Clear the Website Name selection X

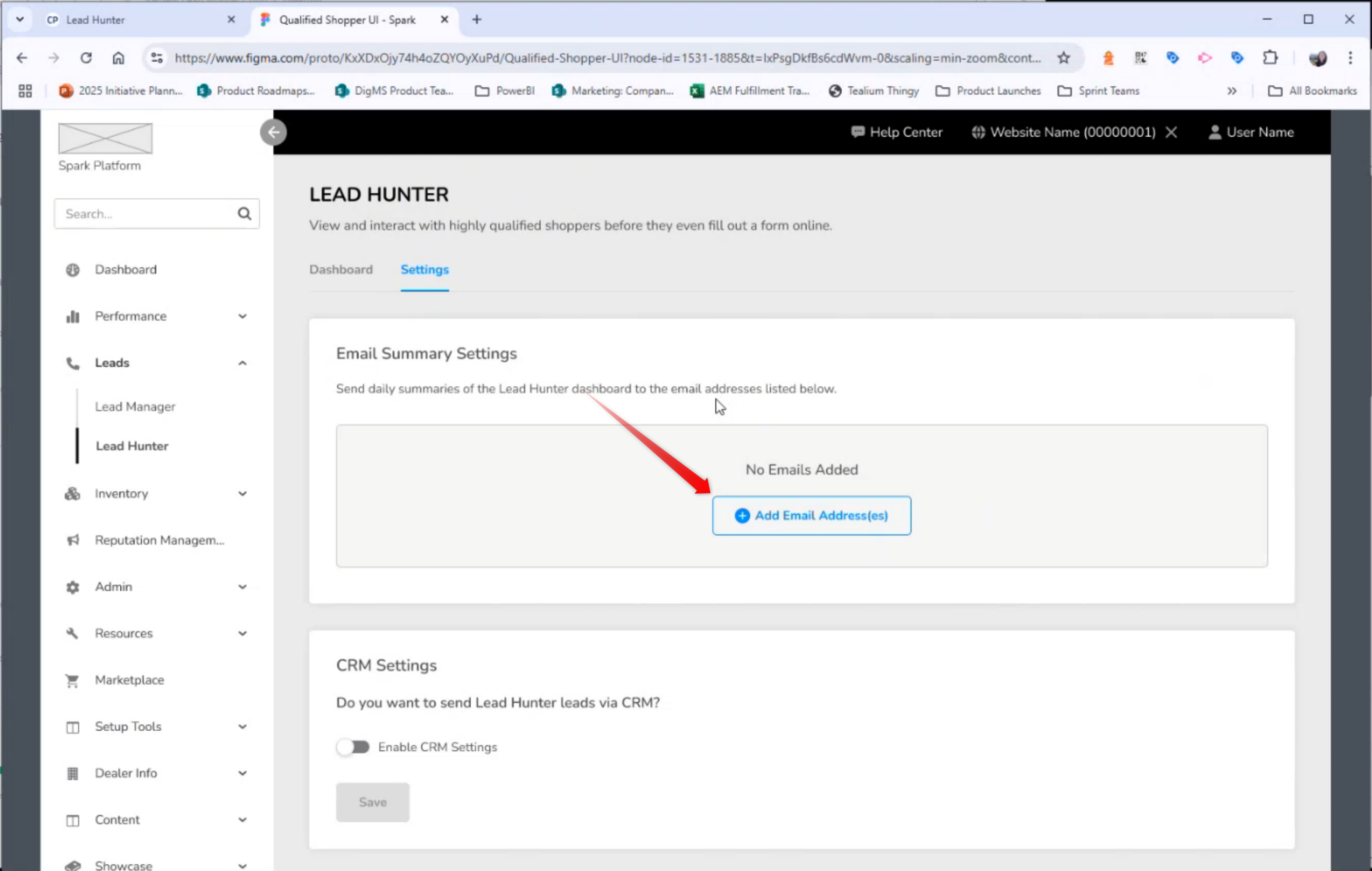[1172, 132]
